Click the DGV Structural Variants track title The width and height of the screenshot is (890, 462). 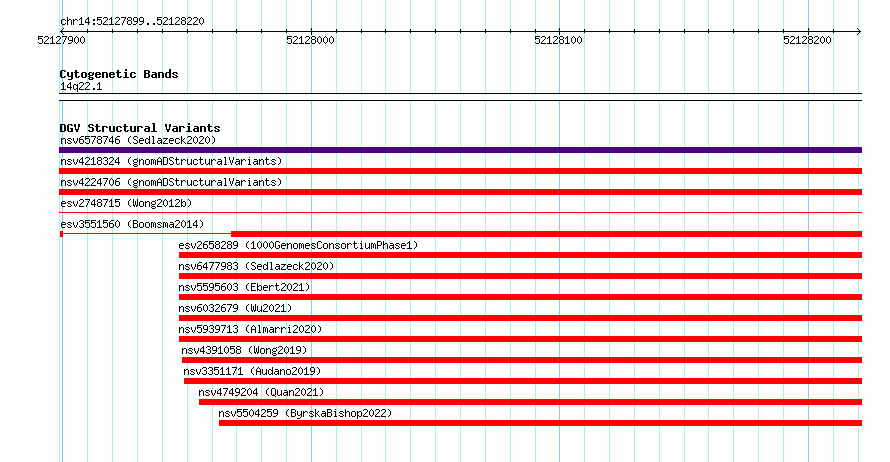140,128
